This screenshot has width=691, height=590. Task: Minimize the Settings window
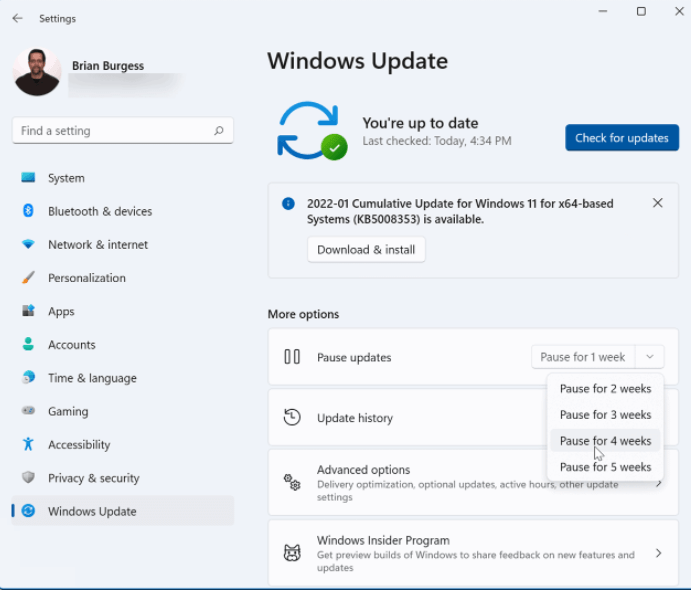coord(603,11)
